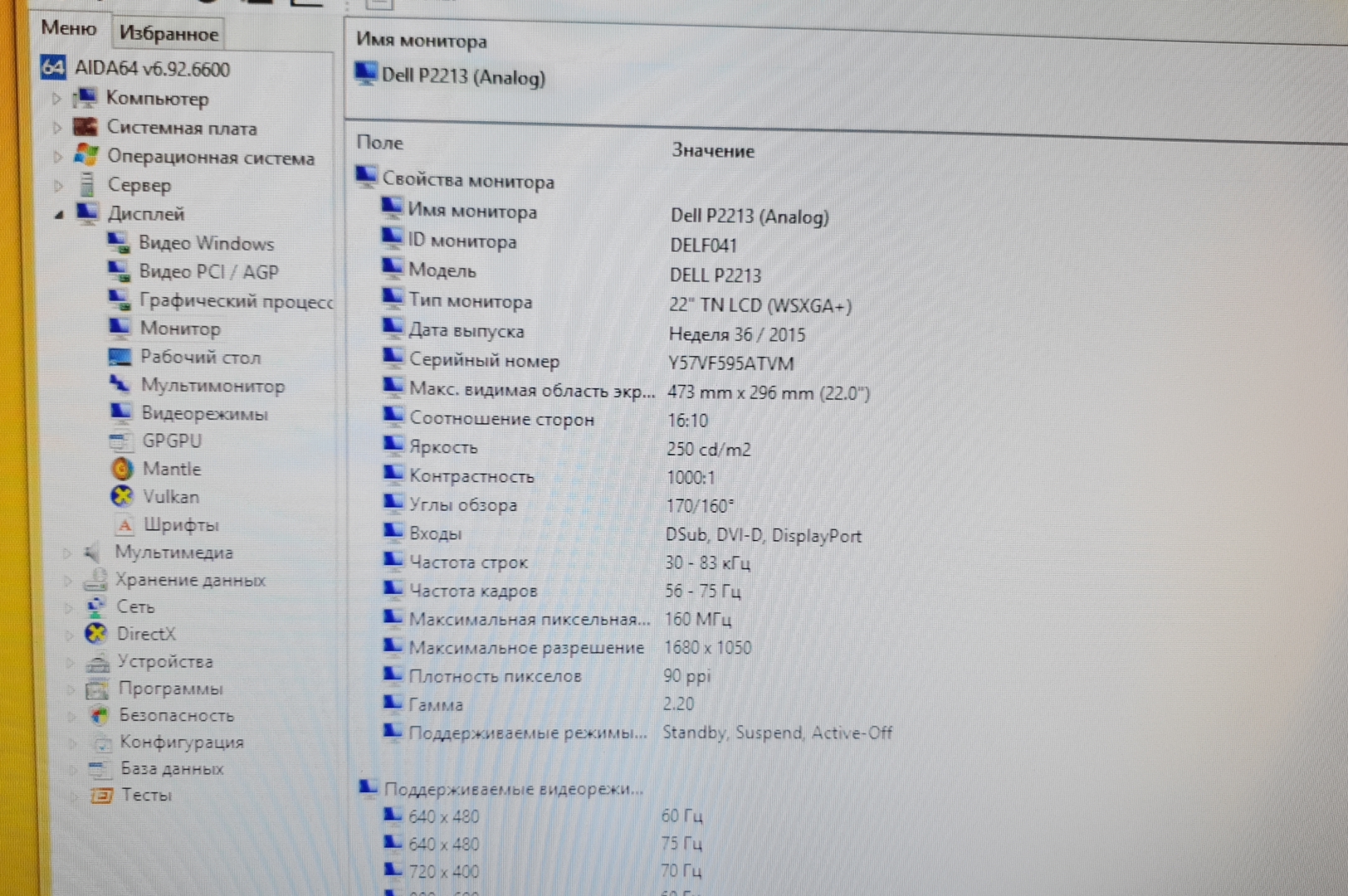The image size is (1348, 896).
Task: Open Видео Windows icon
Action: 119,242
